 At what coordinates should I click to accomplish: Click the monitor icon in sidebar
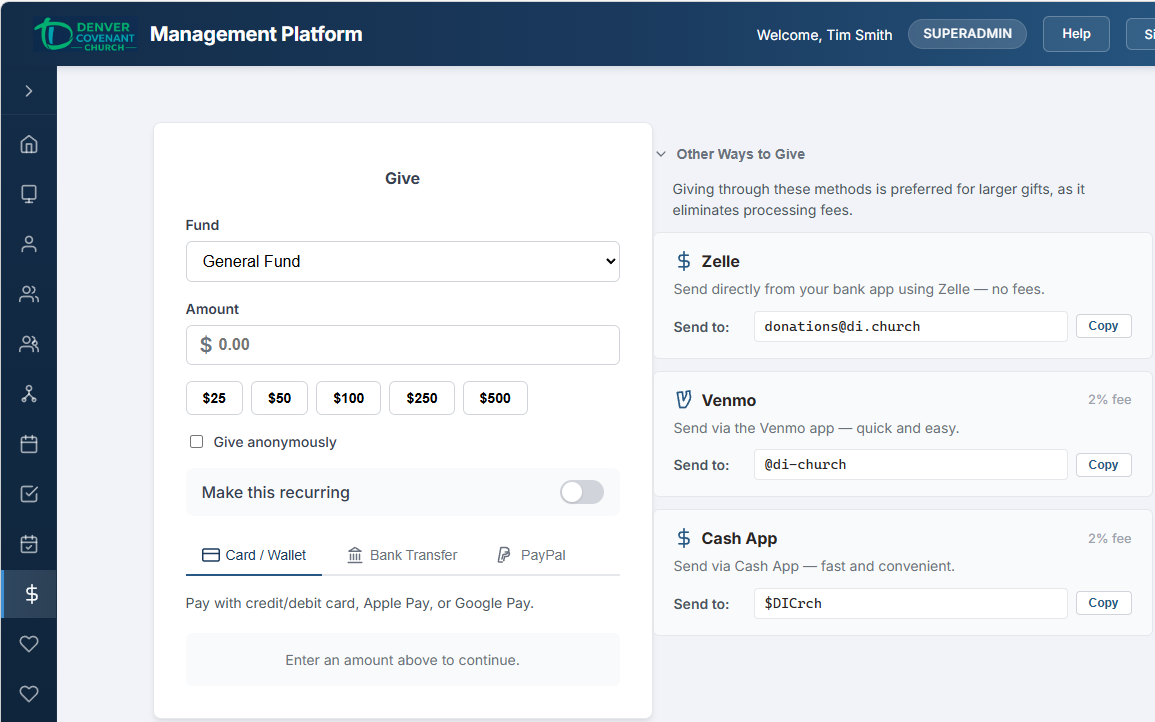[29, 194]
